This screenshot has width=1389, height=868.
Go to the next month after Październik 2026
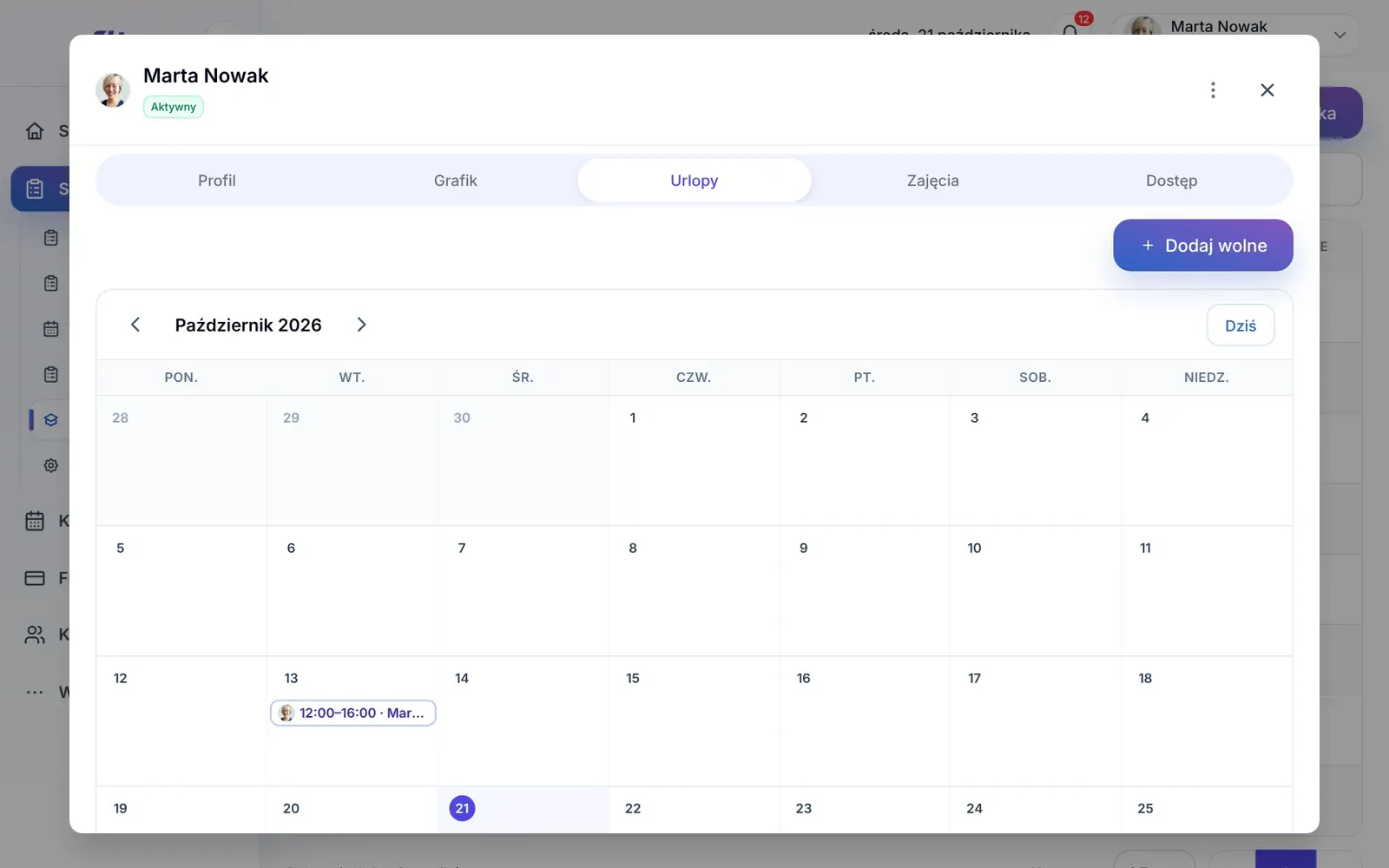click(x=361, y=325)
